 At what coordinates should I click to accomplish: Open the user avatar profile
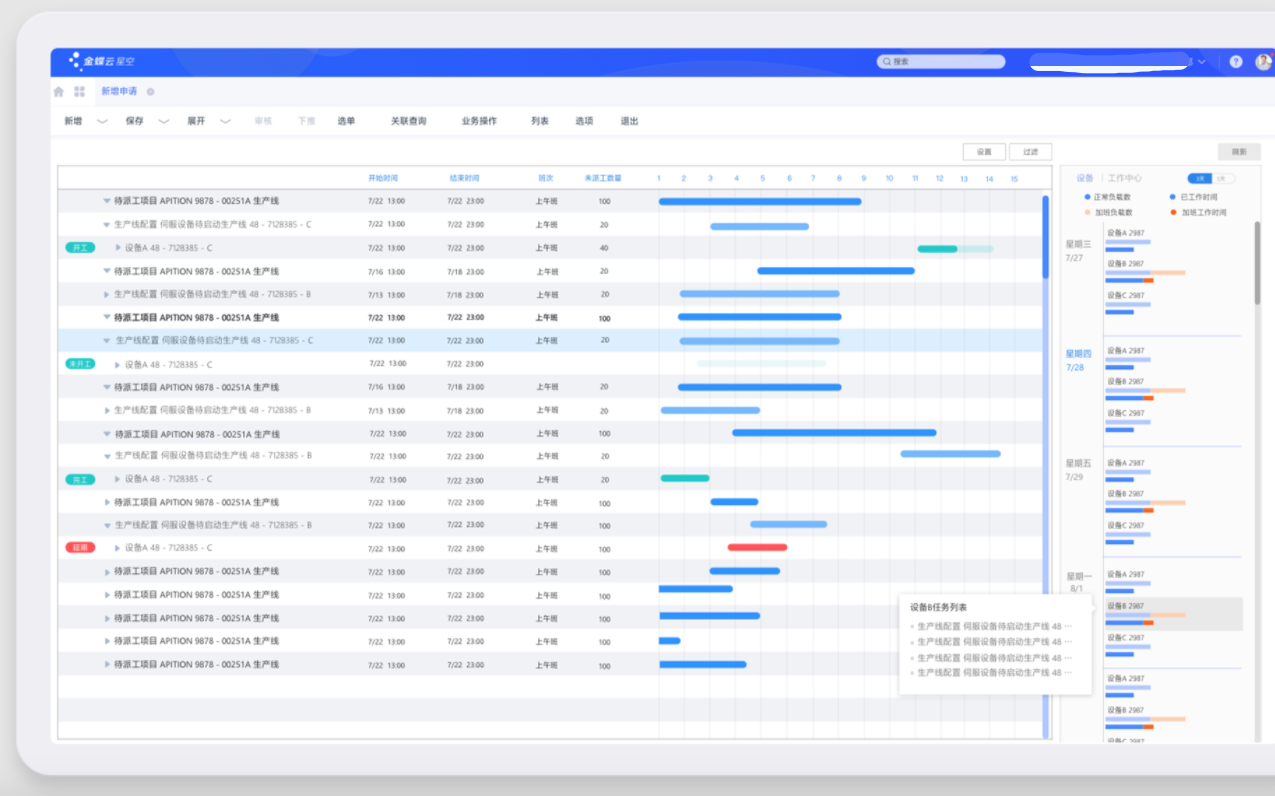(1263, 62)
